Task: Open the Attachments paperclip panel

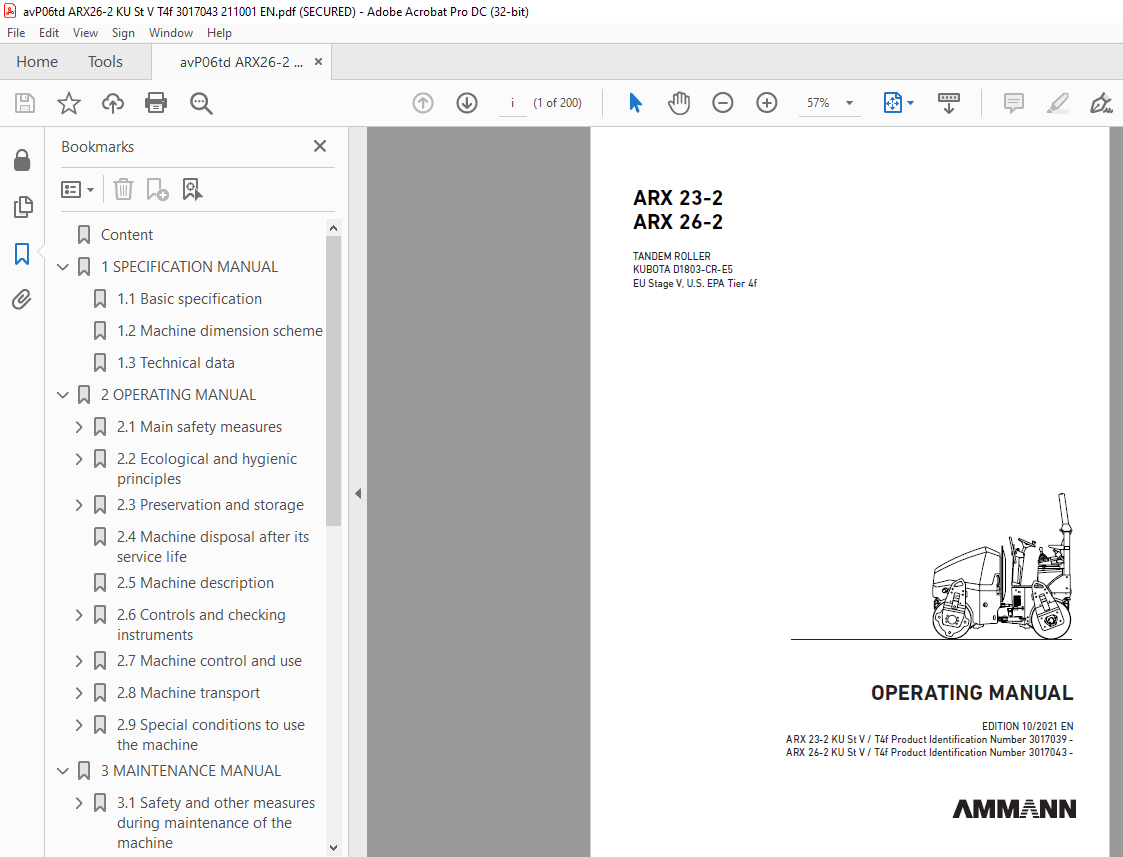Action: (22, 299)
